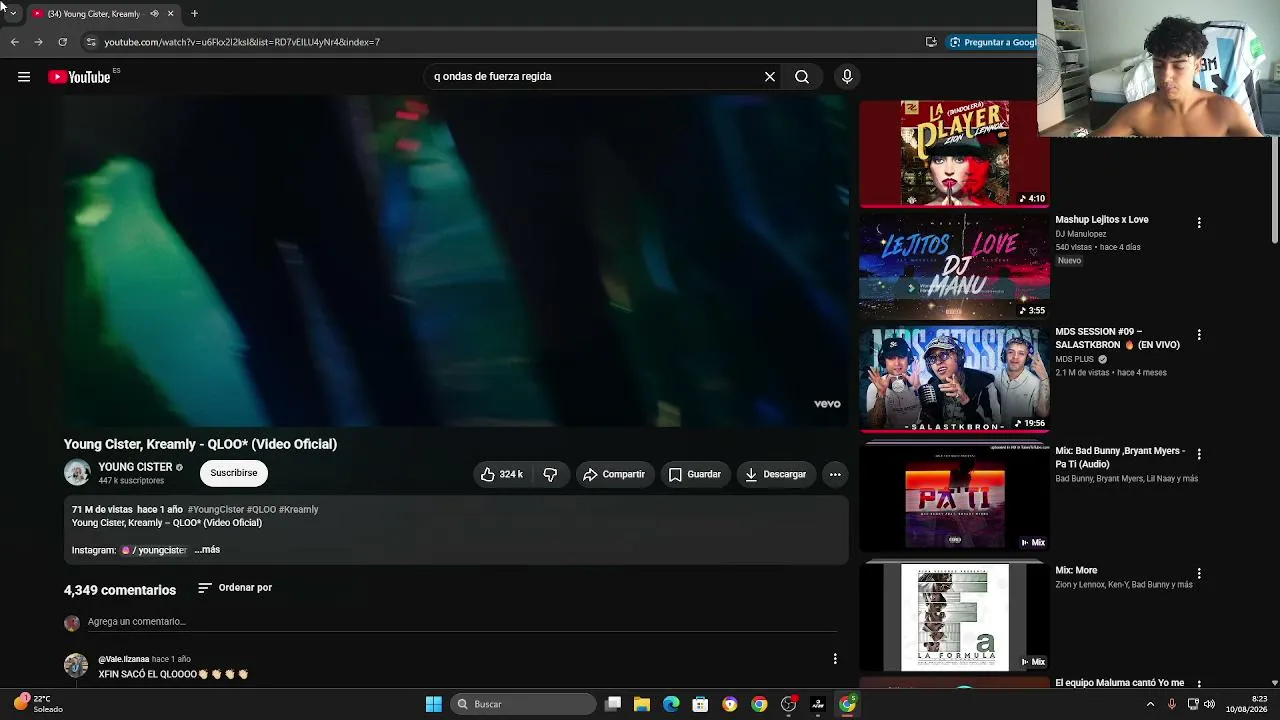Open a new browser tab
The height and width of the screenshot is (720, 1280).
point(194,14)
